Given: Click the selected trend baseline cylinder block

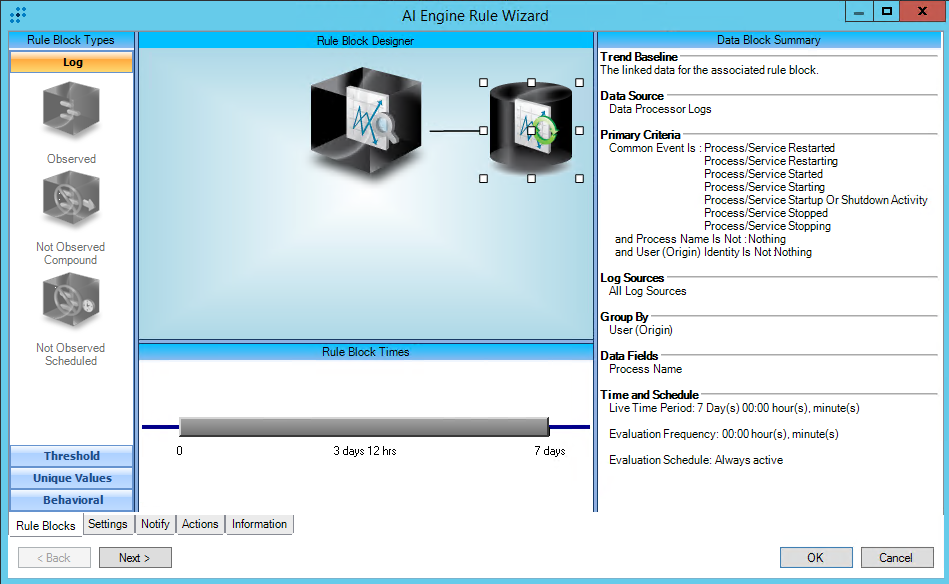Looking at the screenshot, I should pyautogui.click(x=530, y=129).
